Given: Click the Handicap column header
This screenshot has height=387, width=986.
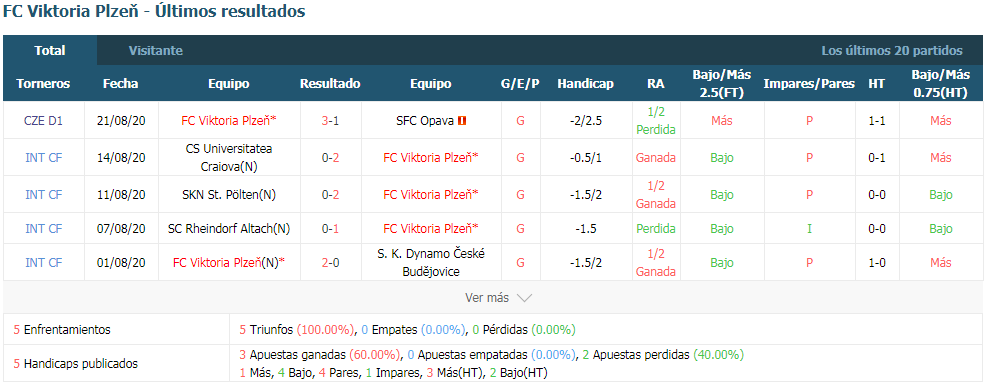Looking at the screenshot, I should (x=585, y=84).
